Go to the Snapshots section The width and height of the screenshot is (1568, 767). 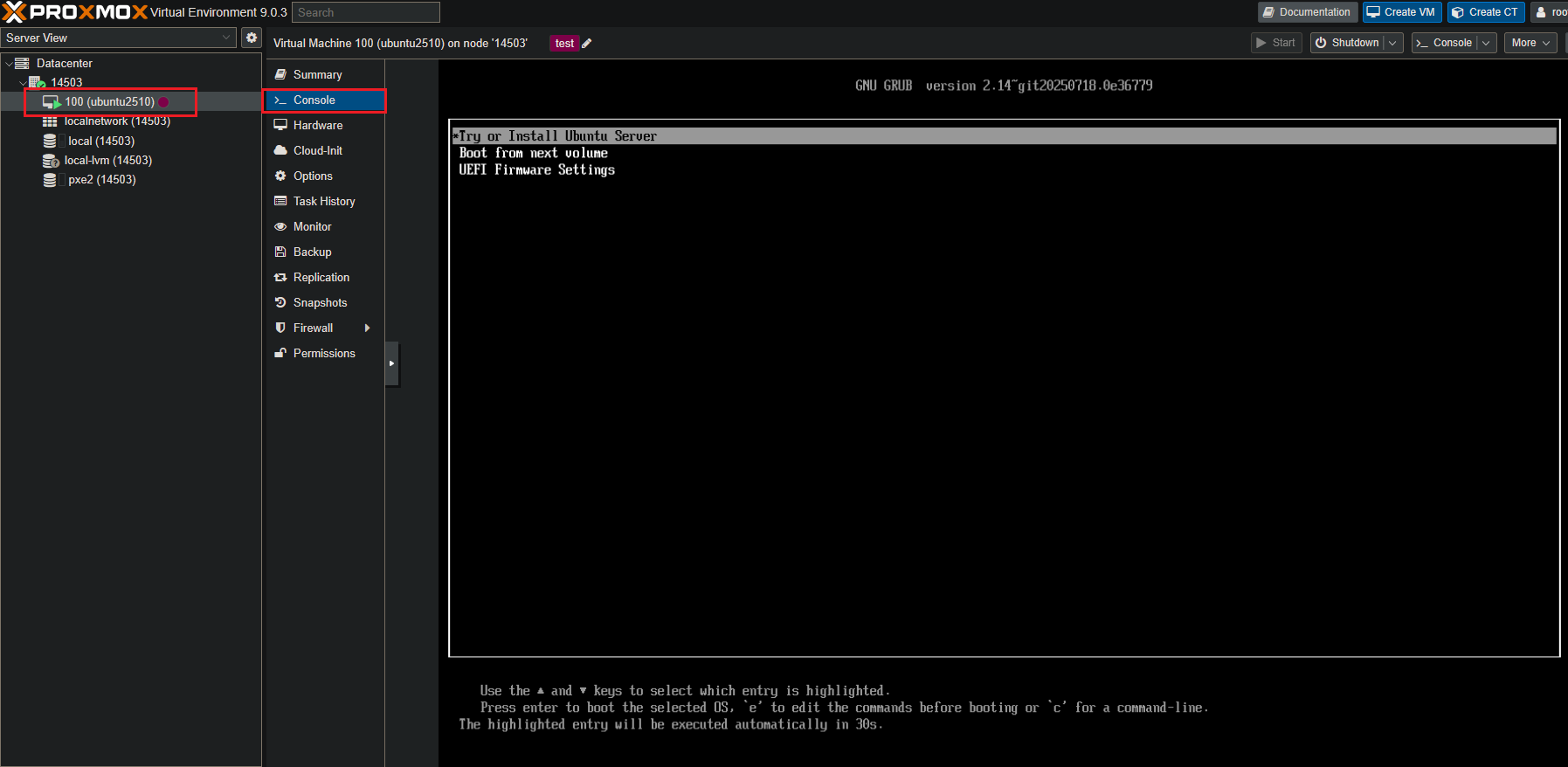coord(320,303)
